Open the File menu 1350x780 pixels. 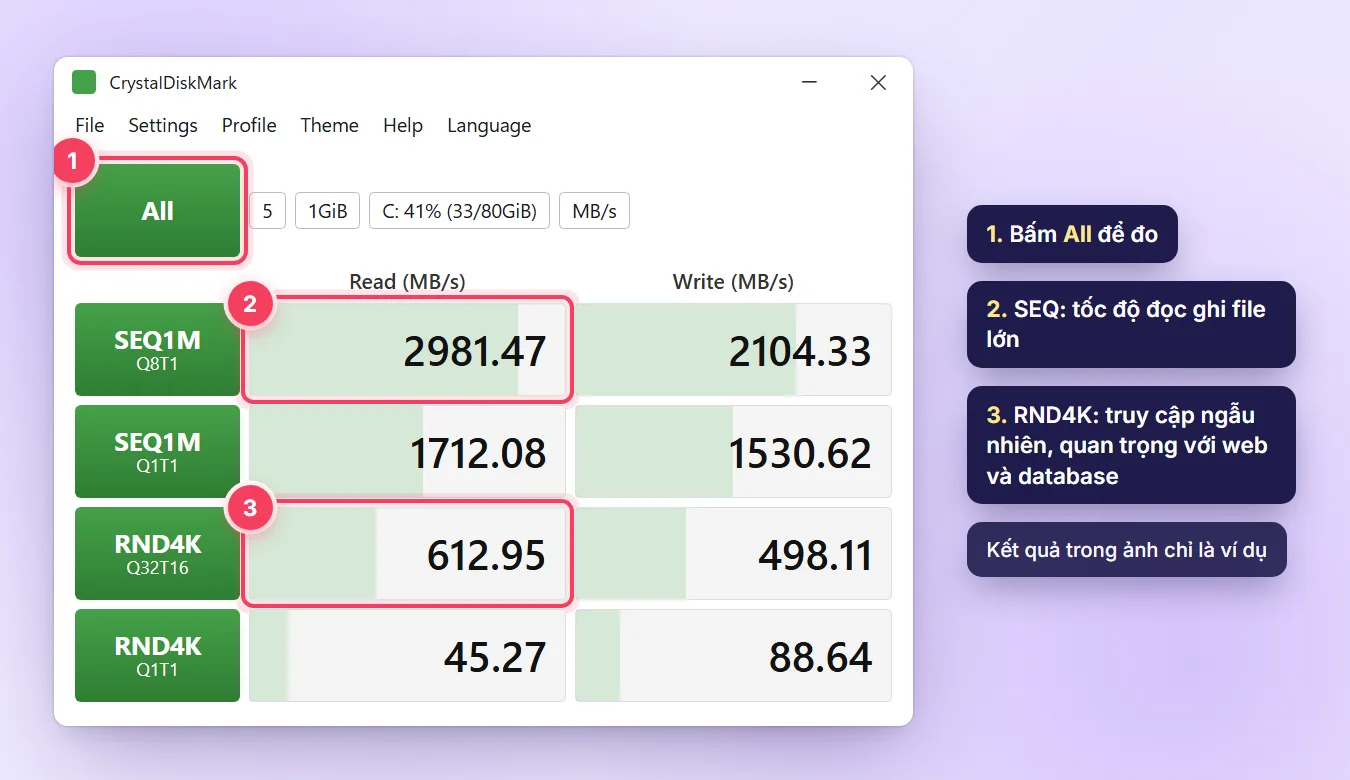90,125
